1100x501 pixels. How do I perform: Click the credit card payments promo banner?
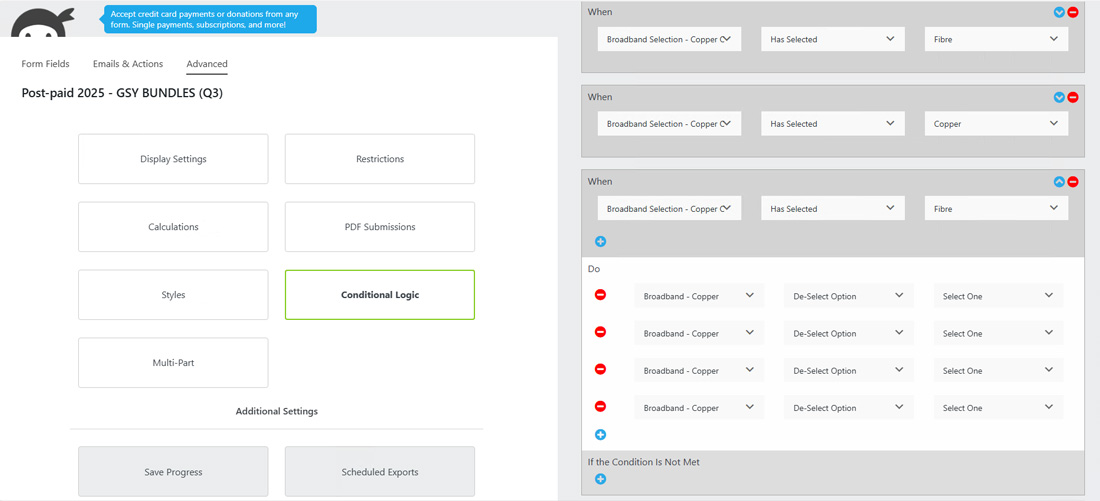coord(210,20)
